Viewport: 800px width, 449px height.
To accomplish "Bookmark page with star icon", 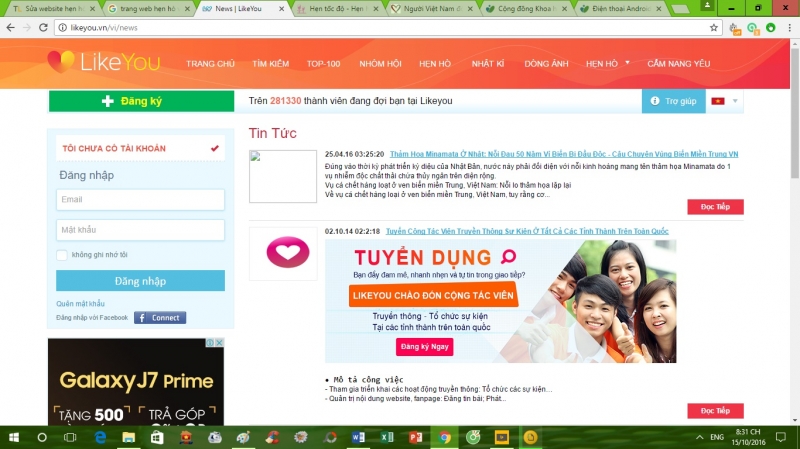I will [713, 28].
